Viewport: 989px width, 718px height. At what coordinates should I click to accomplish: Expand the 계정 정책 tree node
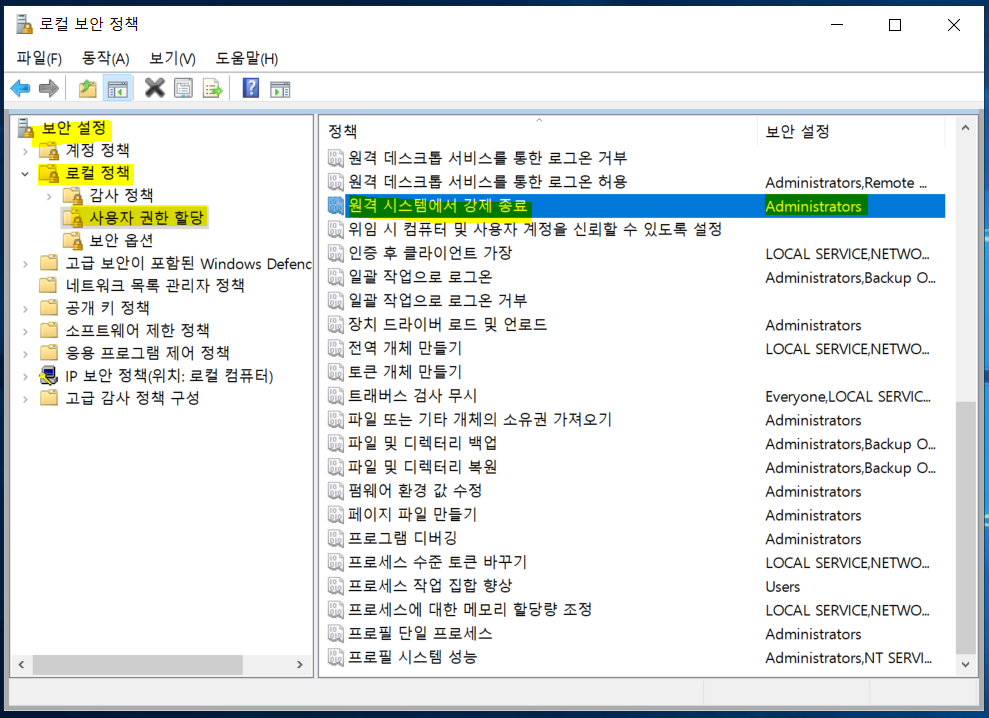click(25, 151)
